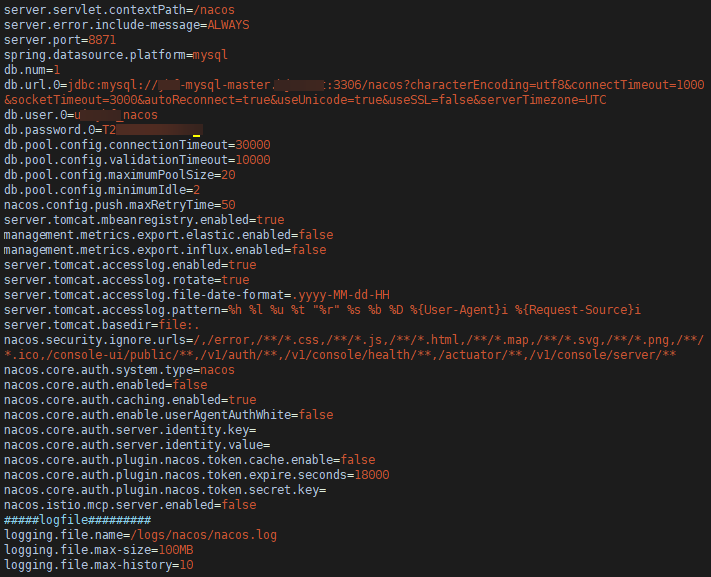Screen dimensions: 711x577
Task: Click the socketTimeout=3000 continuation line
Action: [305, 100]
